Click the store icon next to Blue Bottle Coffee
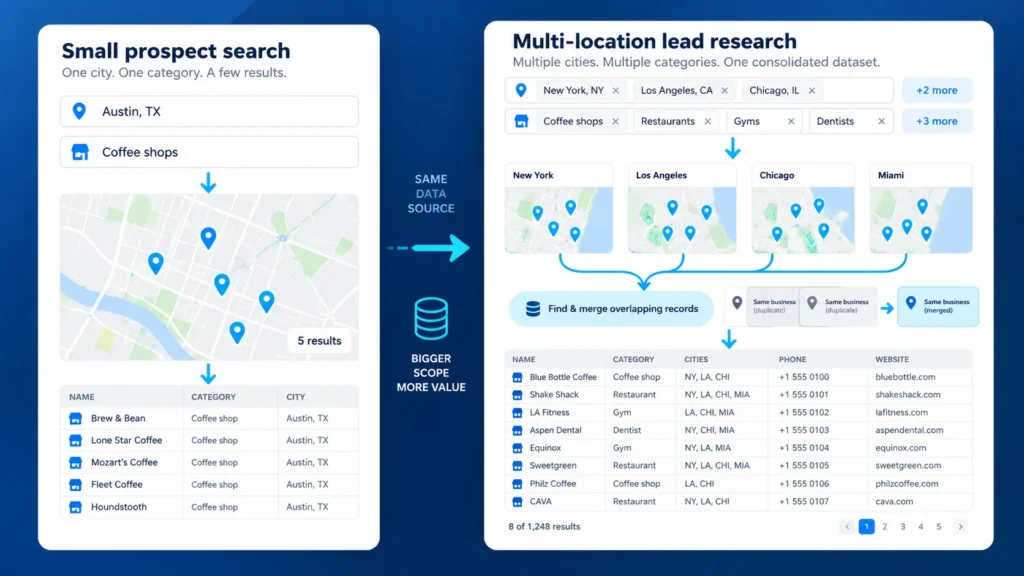 pos(517,377)
